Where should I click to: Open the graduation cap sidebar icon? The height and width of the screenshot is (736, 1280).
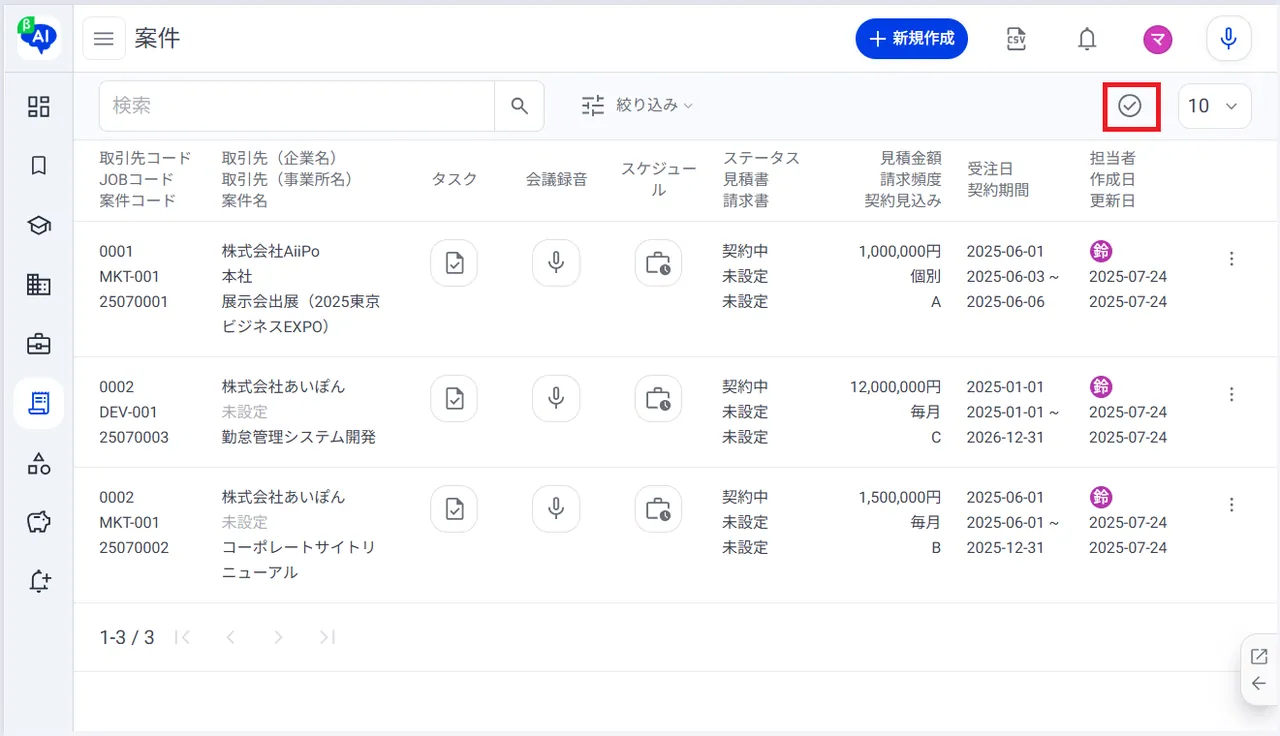[x=39, y=225]
